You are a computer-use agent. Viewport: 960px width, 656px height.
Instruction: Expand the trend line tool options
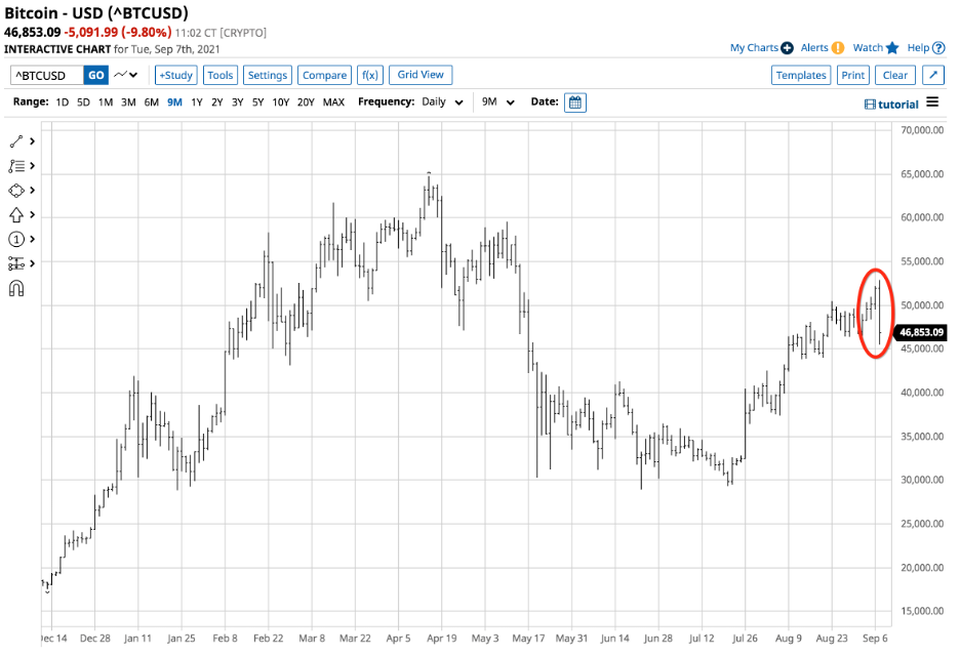(32, 141)
